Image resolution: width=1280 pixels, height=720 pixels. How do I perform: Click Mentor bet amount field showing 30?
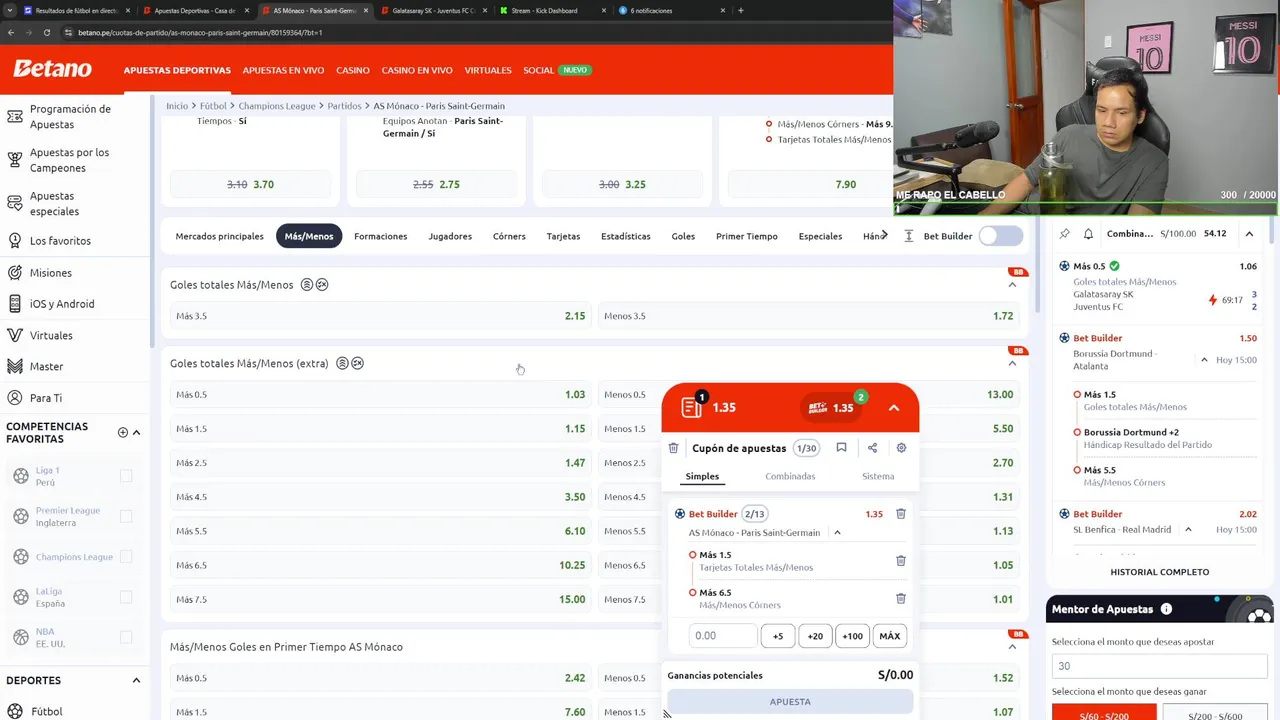(1159, 666)
